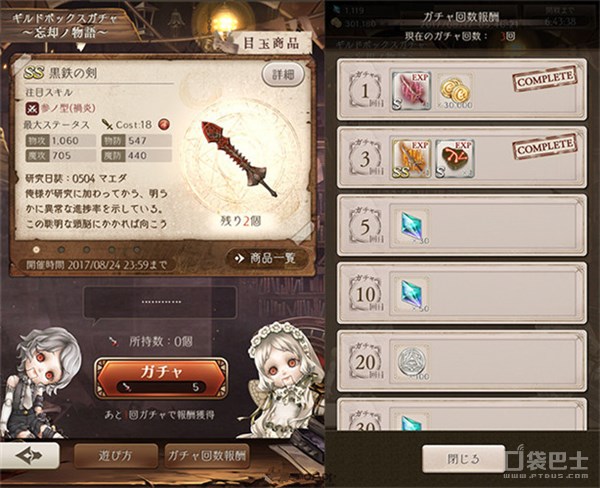
Task: Tap the 参ノ型 skill icon
Action: (x=32, y=108)
